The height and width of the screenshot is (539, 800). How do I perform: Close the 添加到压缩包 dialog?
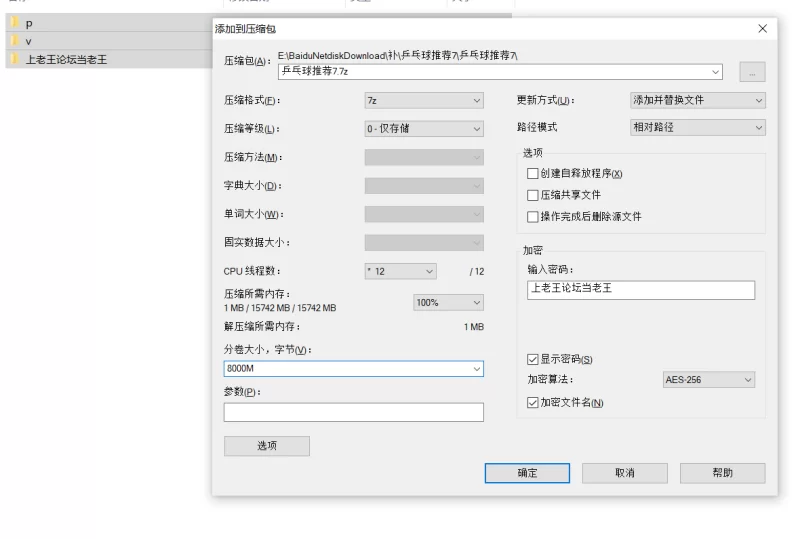coord(762,29)
